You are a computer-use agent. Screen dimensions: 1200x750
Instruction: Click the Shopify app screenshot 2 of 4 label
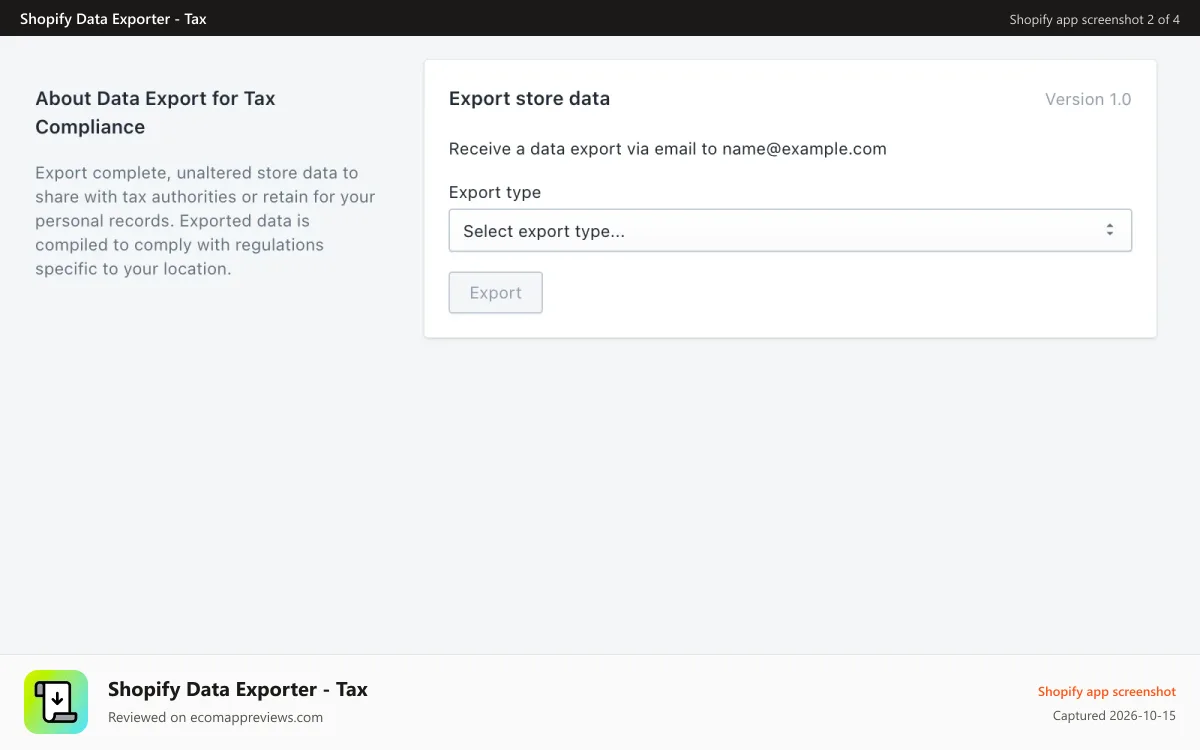pyautogui.click(x=1094, y=19)
